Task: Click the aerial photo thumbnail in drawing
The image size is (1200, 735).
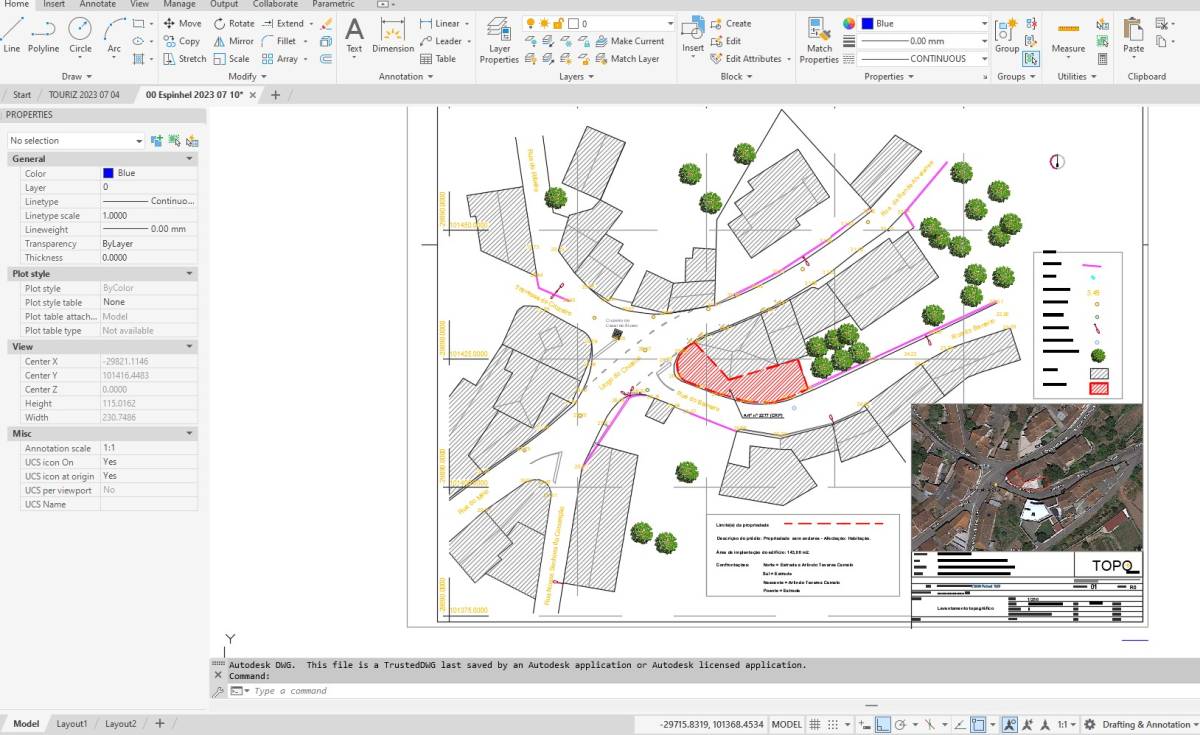Action: (x=1026, y=477)
